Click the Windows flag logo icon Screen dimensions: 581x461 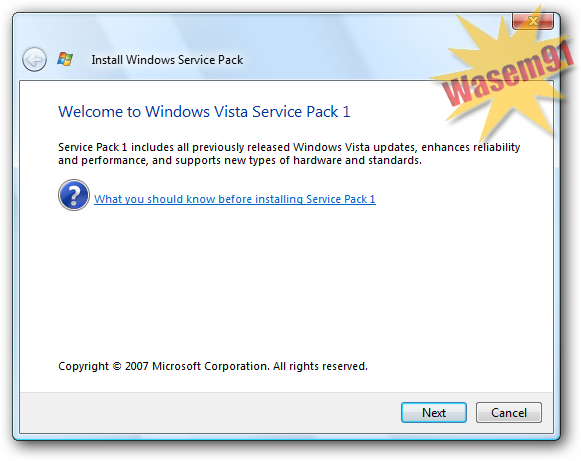(65, 59)
